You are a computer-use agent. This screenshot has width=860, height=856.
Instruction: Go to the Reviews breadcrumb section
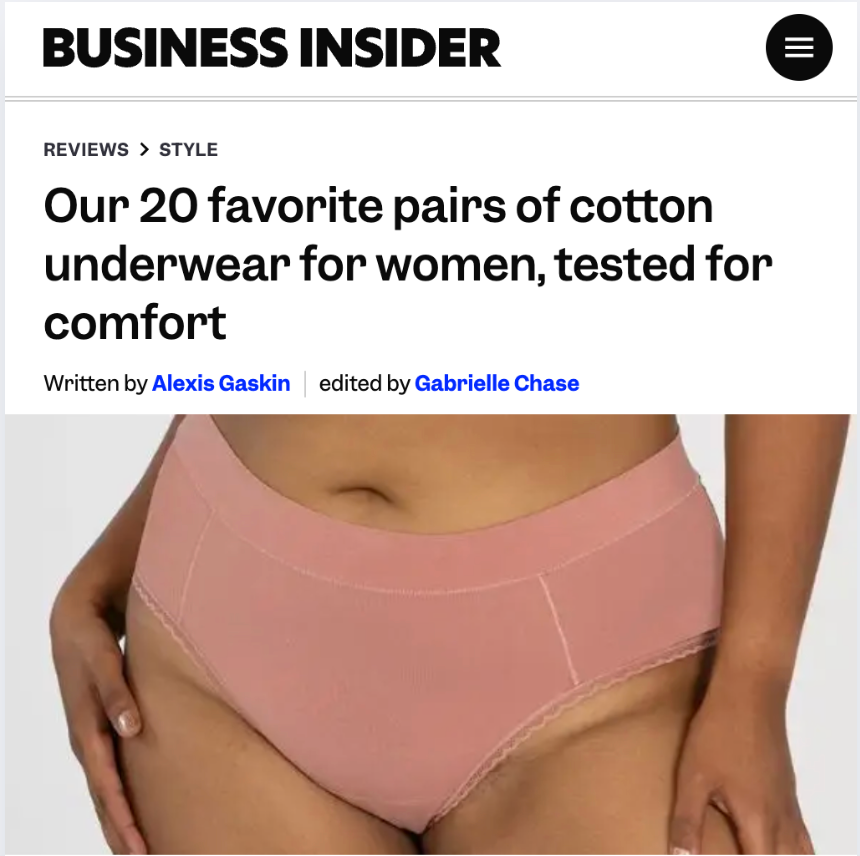point(86,149)
